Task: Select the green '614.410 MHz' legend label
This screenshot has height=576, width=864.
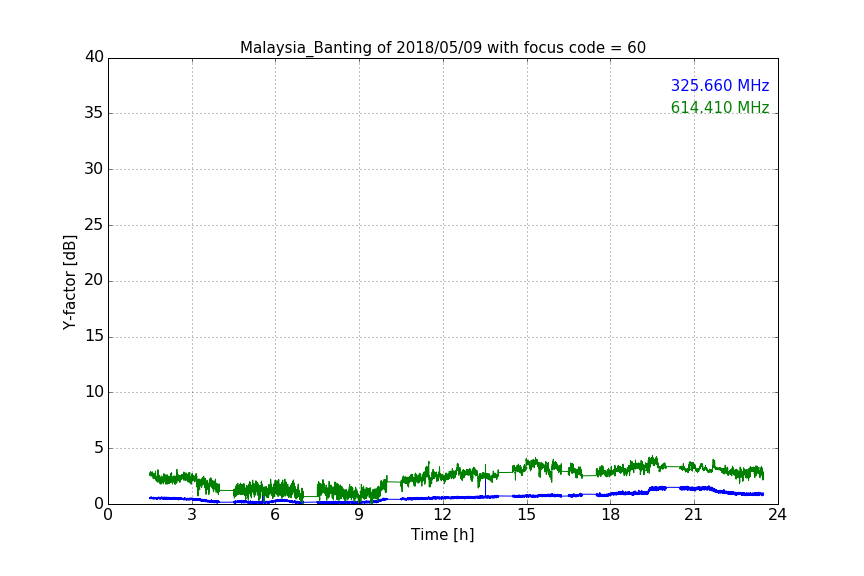Action: click(720, 107)
